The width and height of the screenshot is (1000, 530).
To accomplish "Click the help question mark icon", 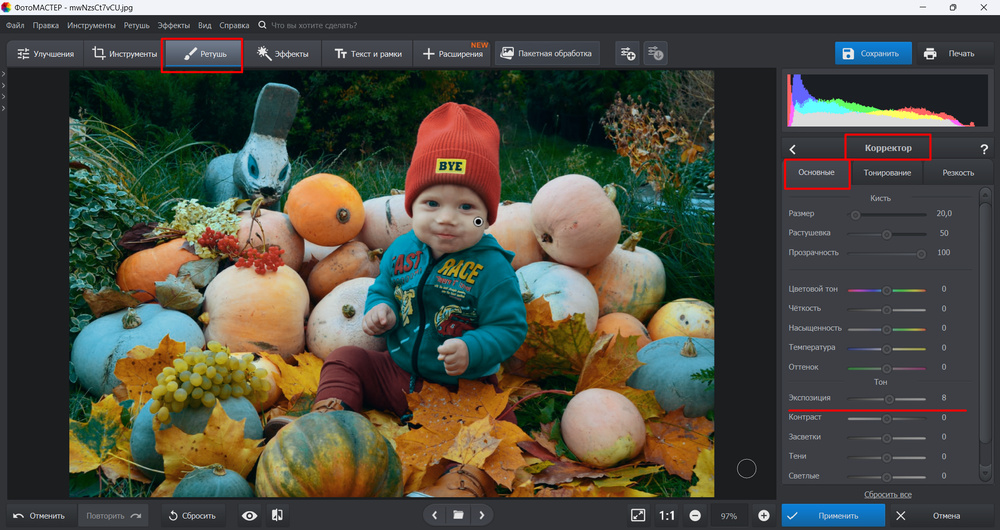I will [x=984, y=149].
